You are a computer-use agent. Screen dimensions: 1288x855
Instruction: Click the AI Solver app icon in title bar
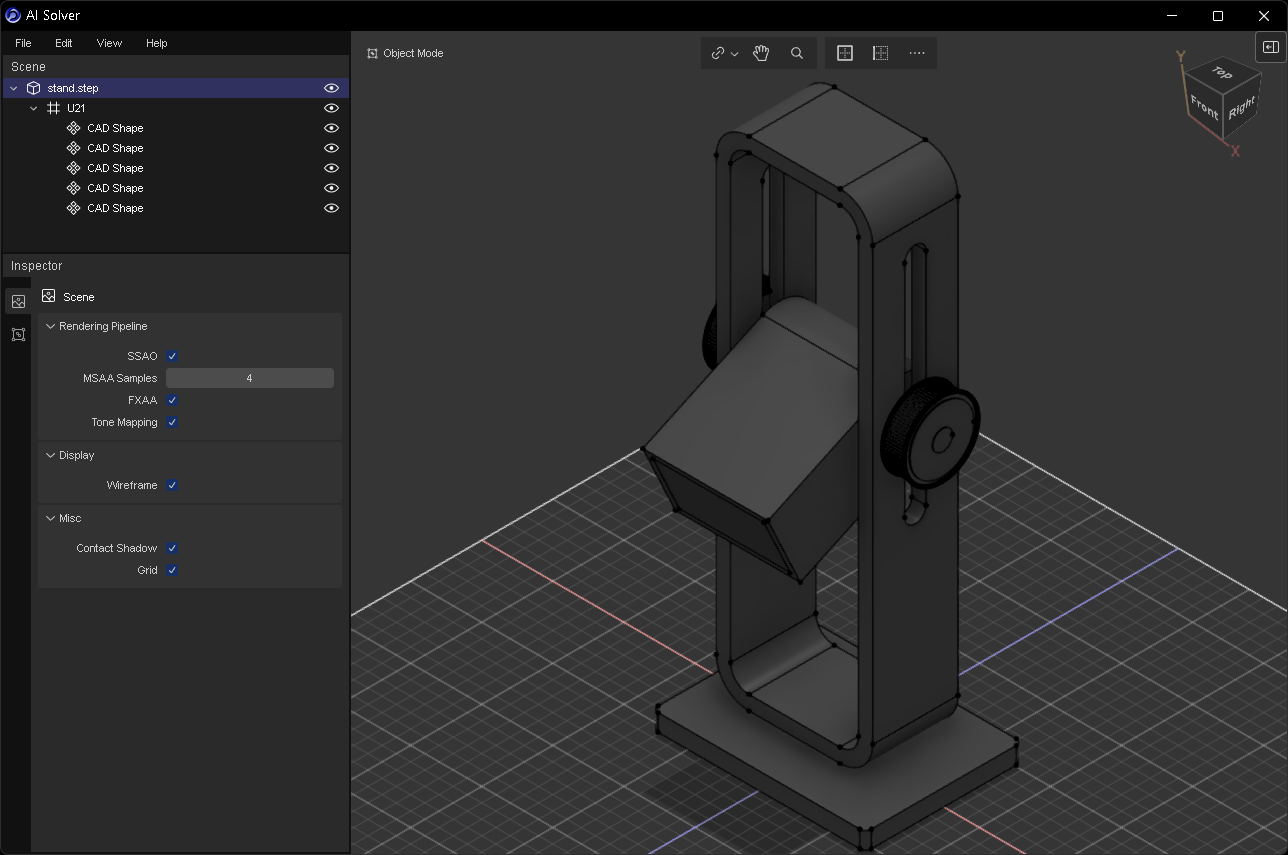pyautogui.click(x=13, y=15)
